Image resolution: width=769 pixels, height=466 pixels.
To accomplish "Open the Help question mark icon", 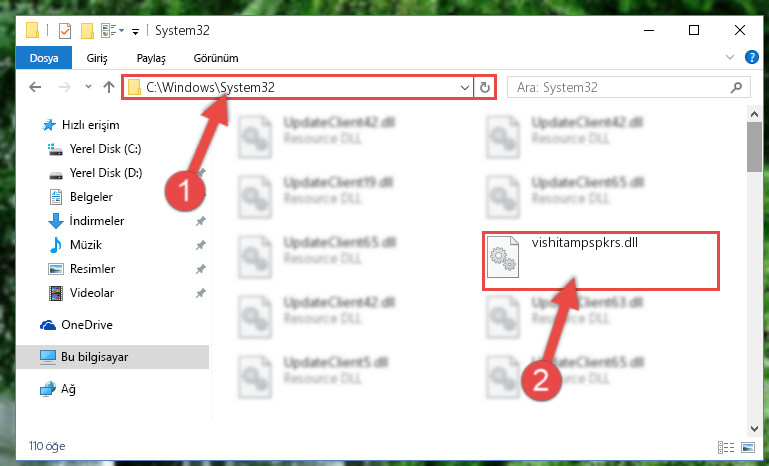I will 751,57.
